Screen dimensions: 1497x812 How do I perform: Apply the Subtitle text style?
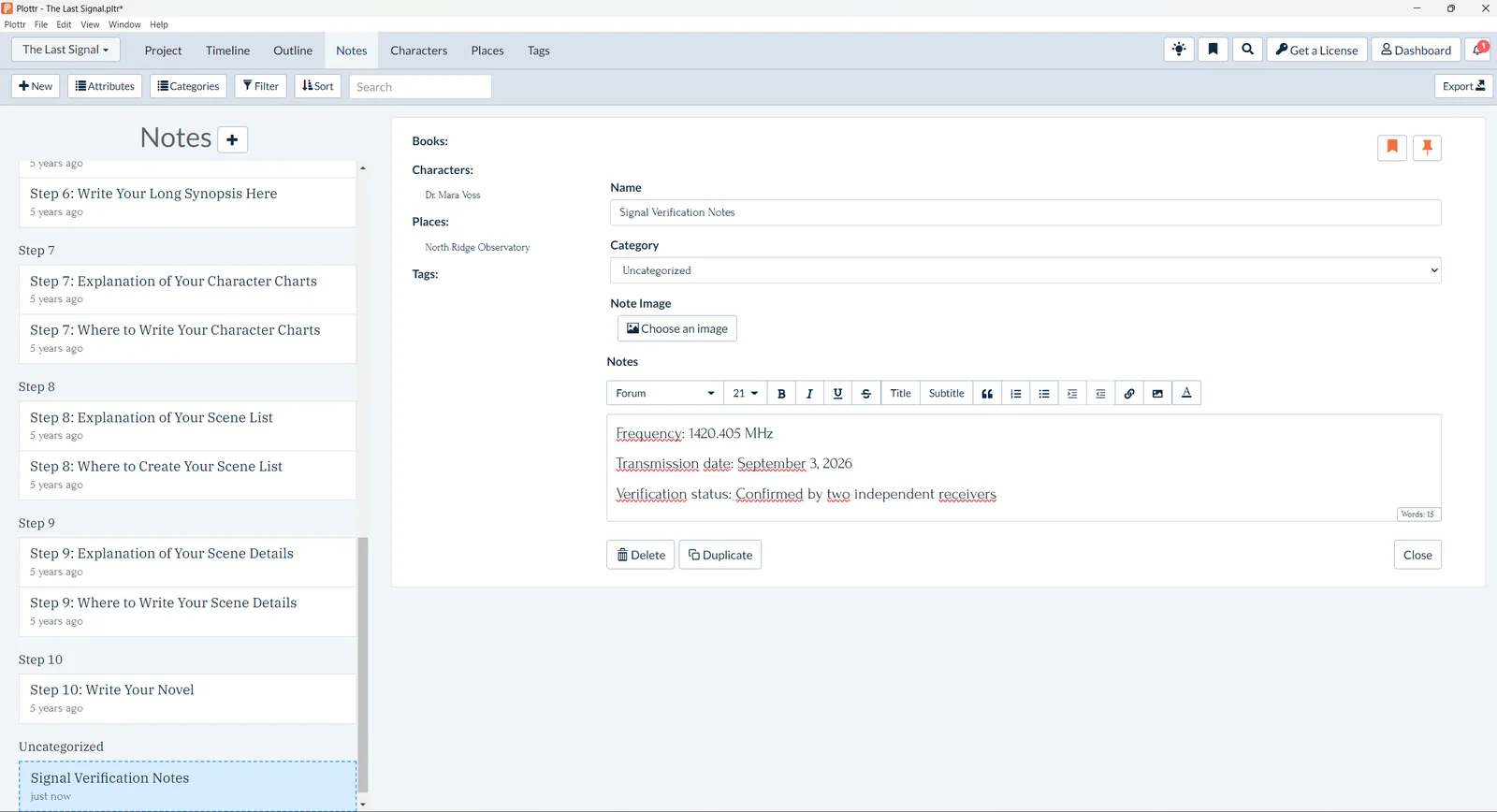[x=946, y=393]
